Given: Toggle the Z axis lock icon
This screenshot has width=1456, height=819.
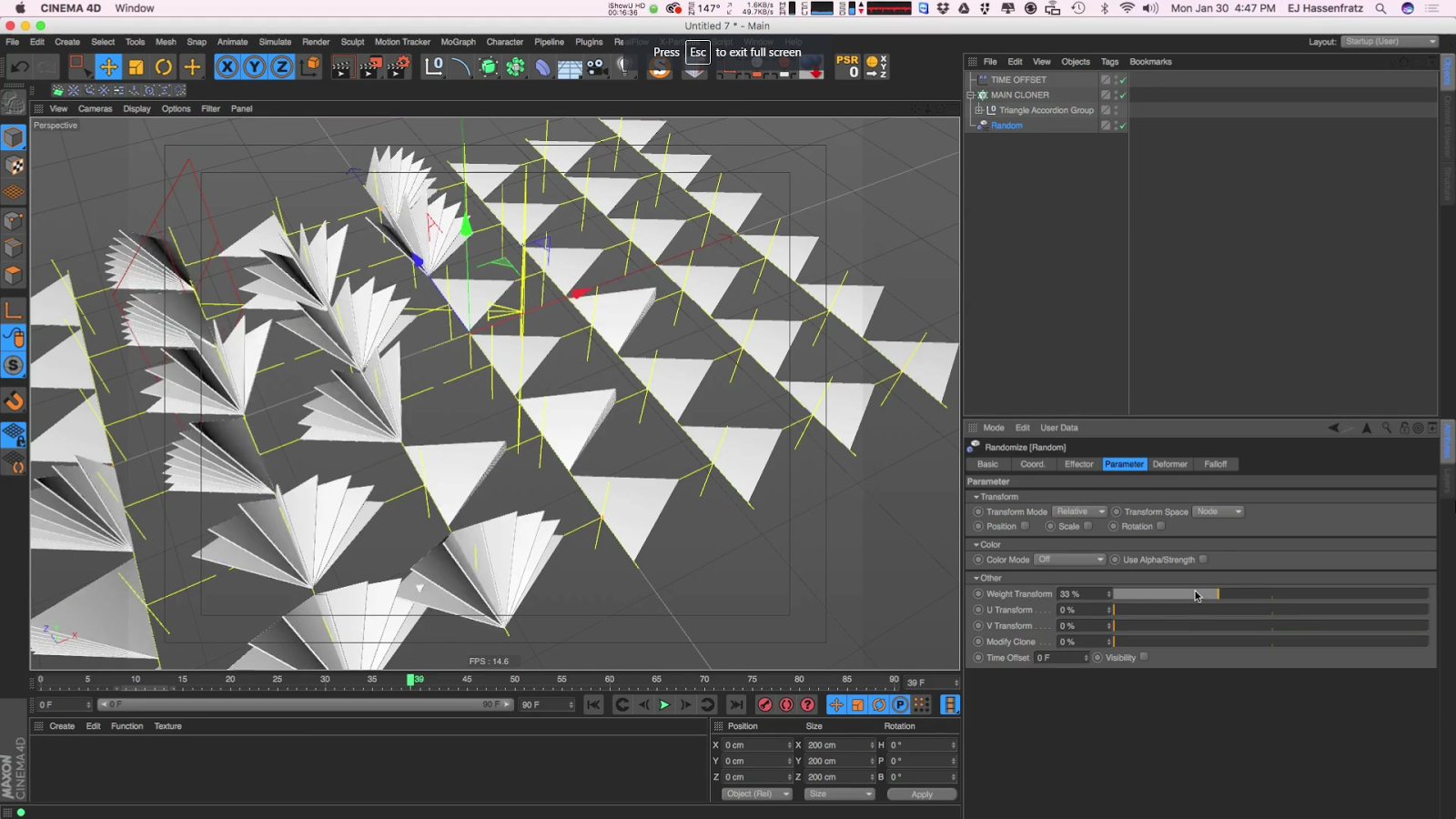Looking at the screenshot, I should click(x=282, y=66).
